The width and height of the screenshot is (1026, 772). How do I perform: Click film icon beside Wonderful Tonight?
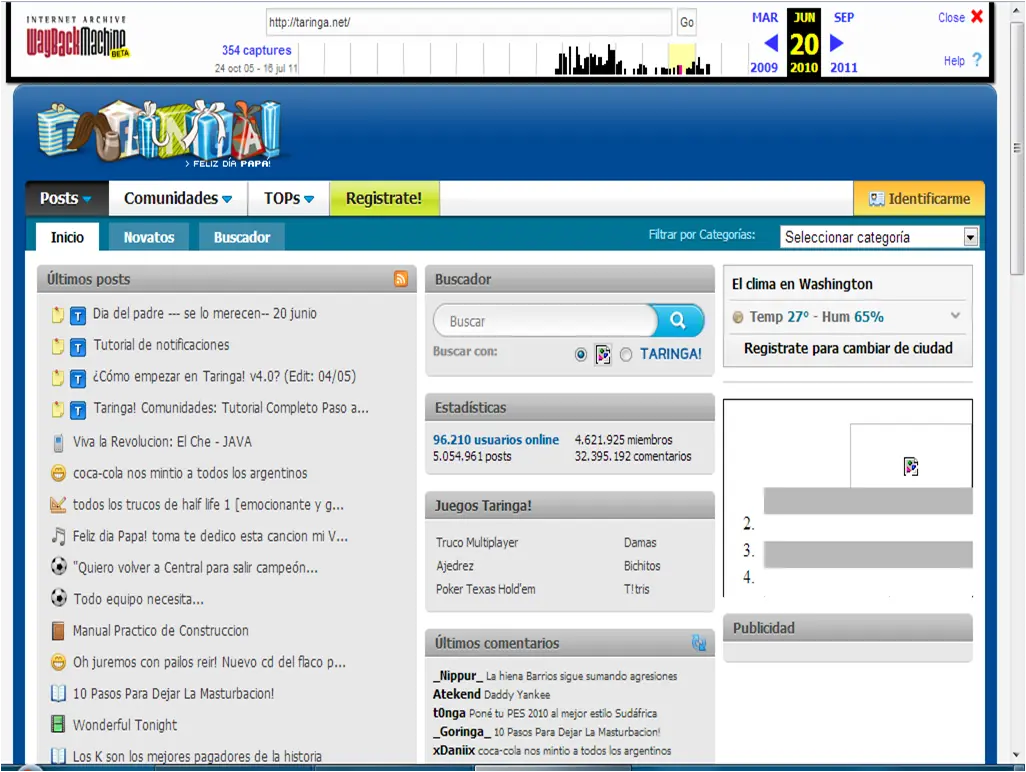click(x=58, y=724)
